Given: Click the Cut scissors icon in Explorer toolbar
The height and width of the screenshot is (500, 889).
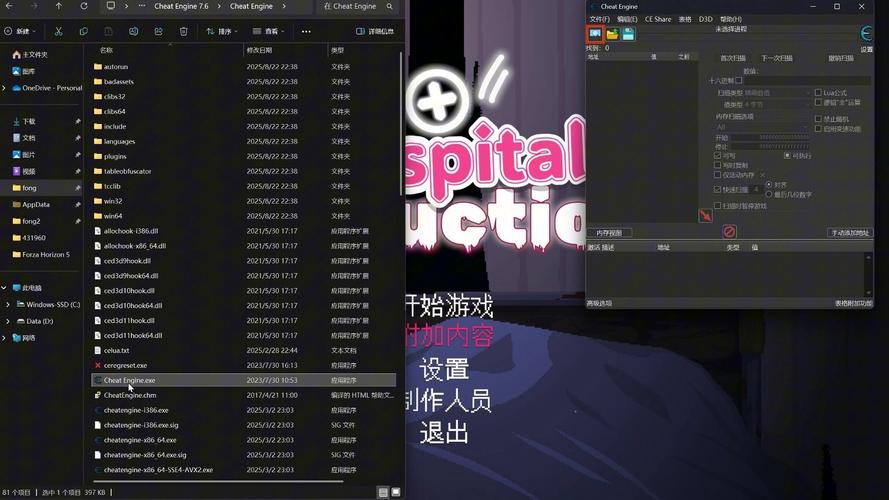Looking at the screenshot, I should coord(58,31).
